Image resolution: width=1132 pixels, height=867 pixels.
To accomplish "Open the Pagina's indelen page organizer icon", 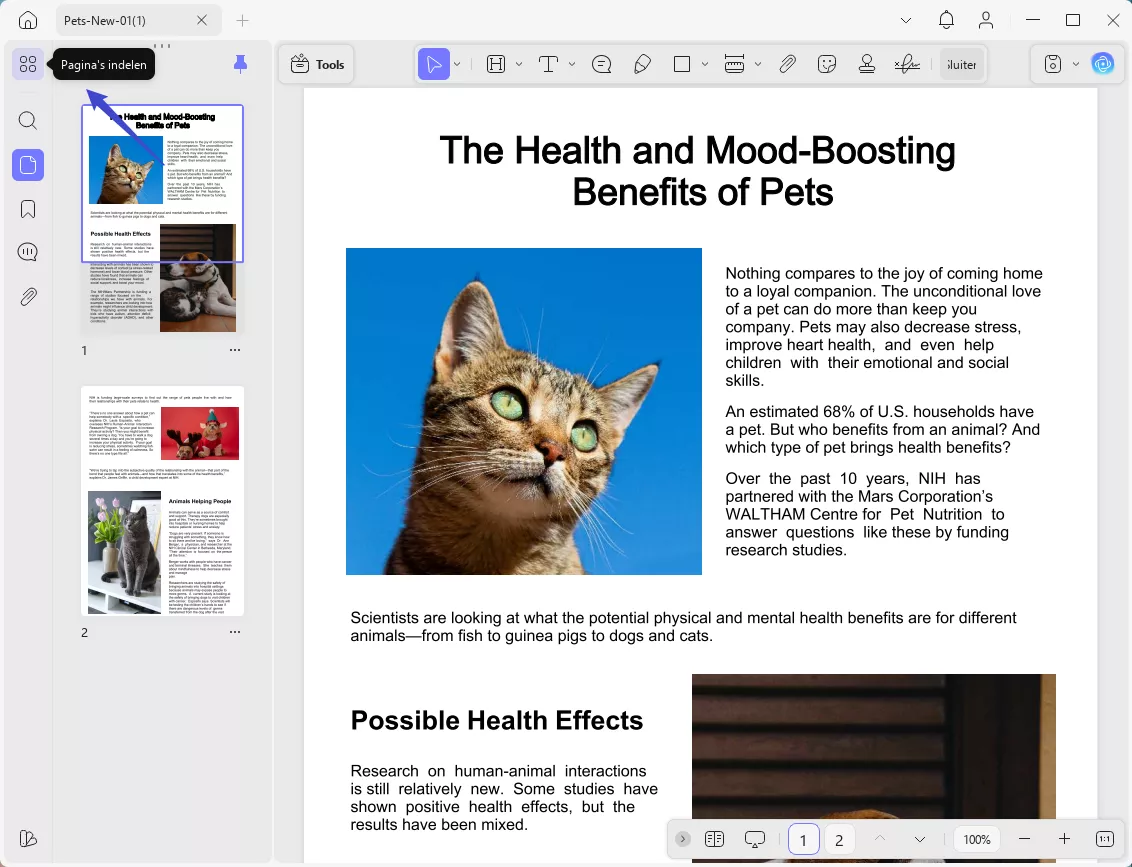I will [x=28, y=65].
